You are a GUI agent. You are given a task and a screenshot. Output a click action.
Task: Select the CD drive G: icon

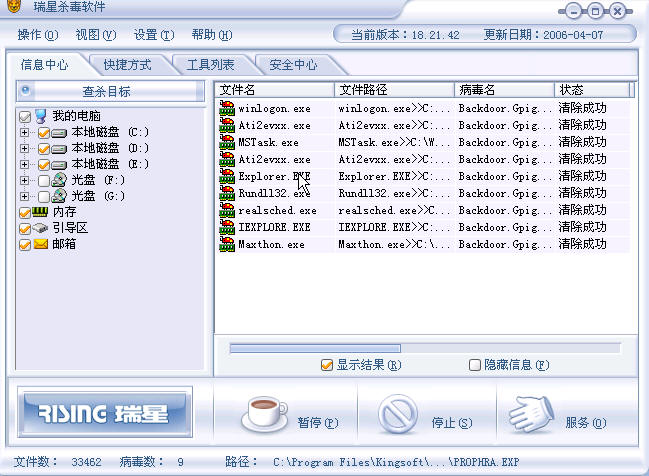tap(59, 195)
